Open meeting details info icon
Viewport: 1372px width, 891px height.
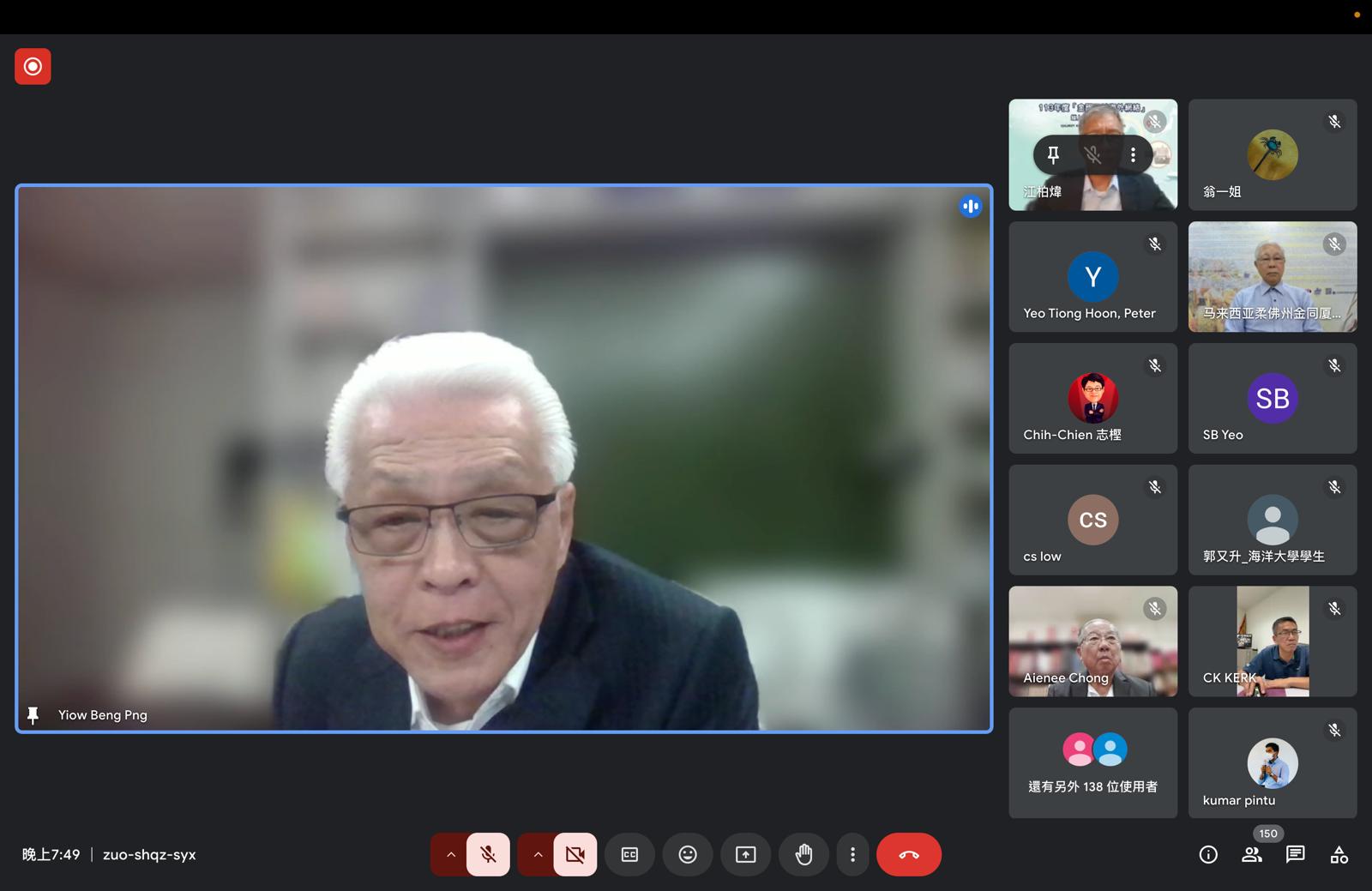[x=1208, y=854]
